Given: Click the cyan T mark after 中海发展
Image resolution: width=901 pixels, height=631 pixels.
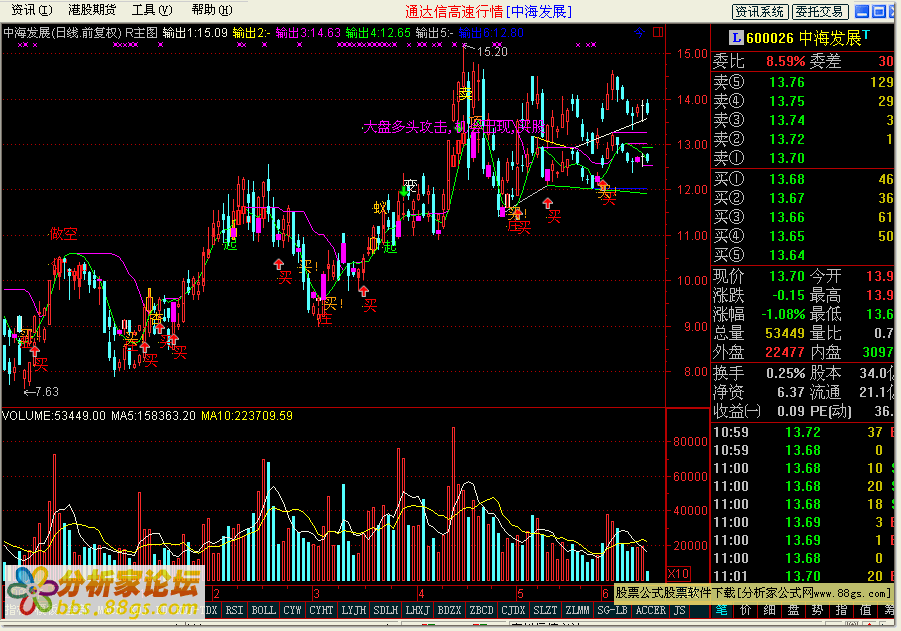Looking at the screenshot, I should [866, 35].
